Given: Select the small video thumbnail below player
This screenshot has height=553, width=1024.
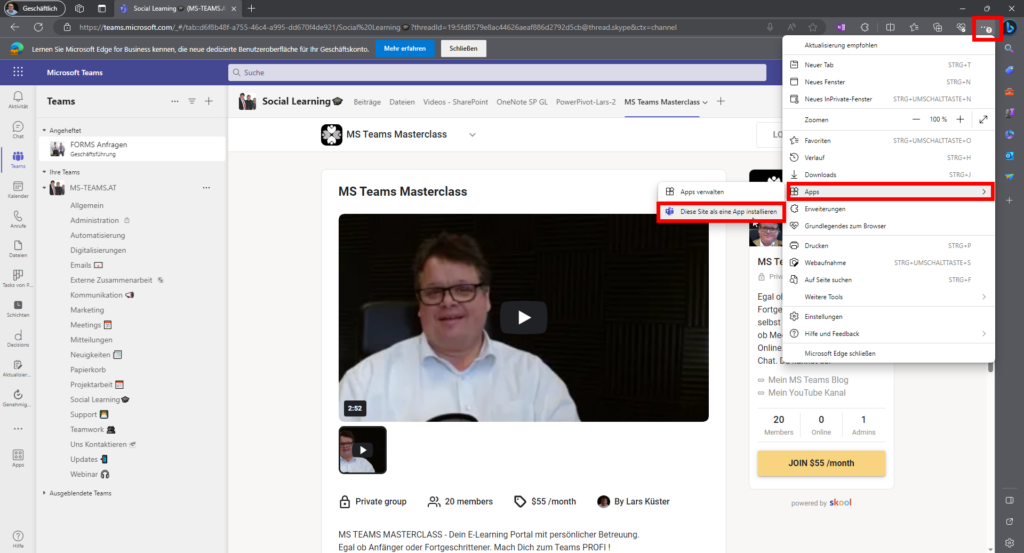Looking at the screenshot, I should [362, 450].
